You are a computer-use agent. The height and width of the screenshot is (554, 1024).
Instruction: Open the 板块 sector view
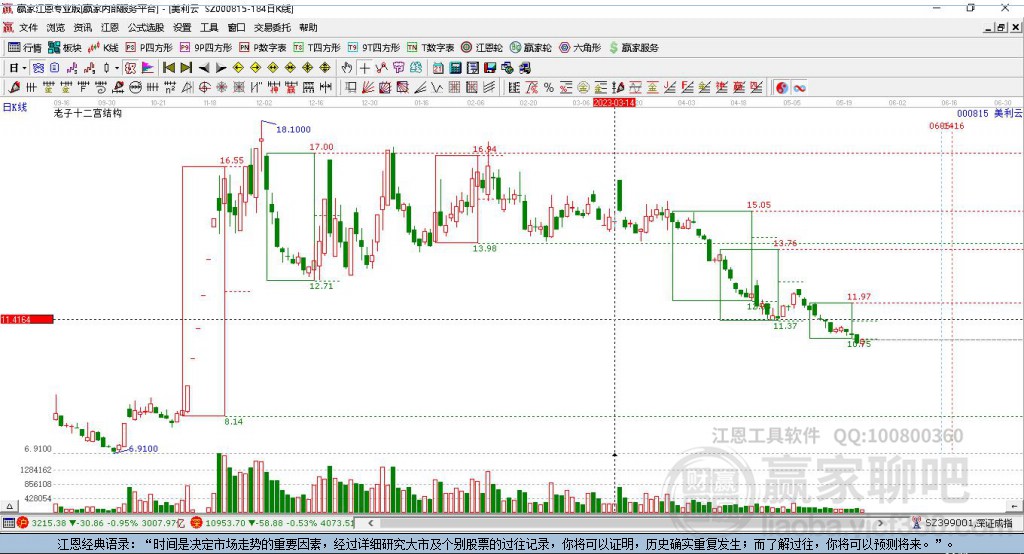(65, 48)
